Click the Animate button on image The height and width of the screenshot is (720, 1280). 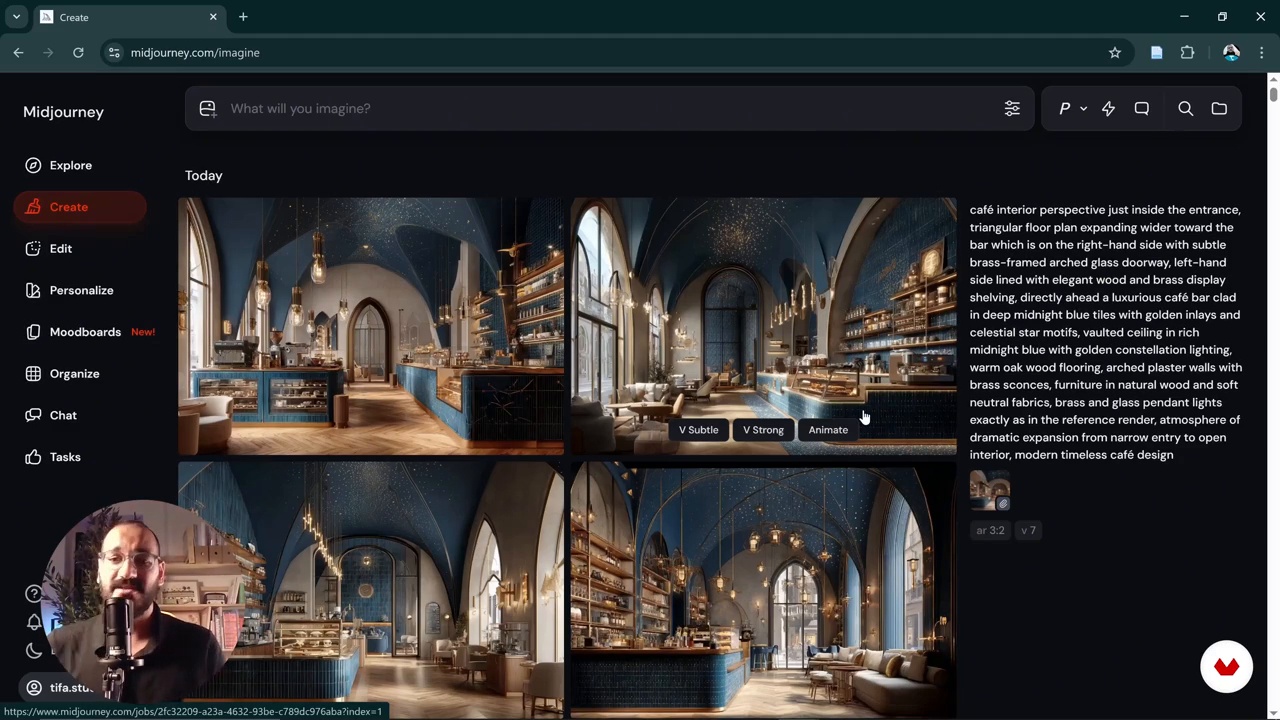[828, 430]
